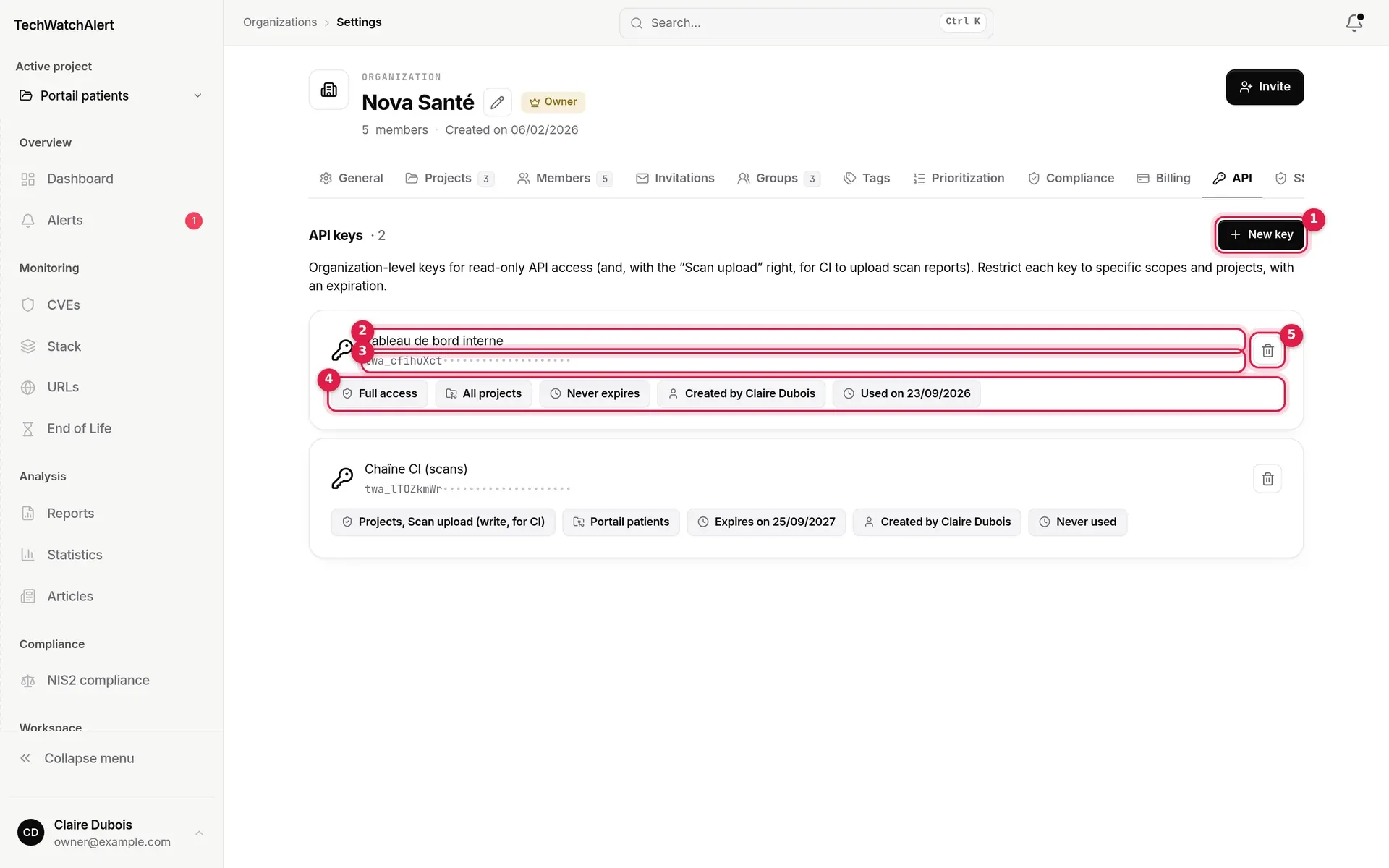Open the Compliance tab
This screenshot has height=868, width=1389.
pyautogui.click(x=1071, y=179)
